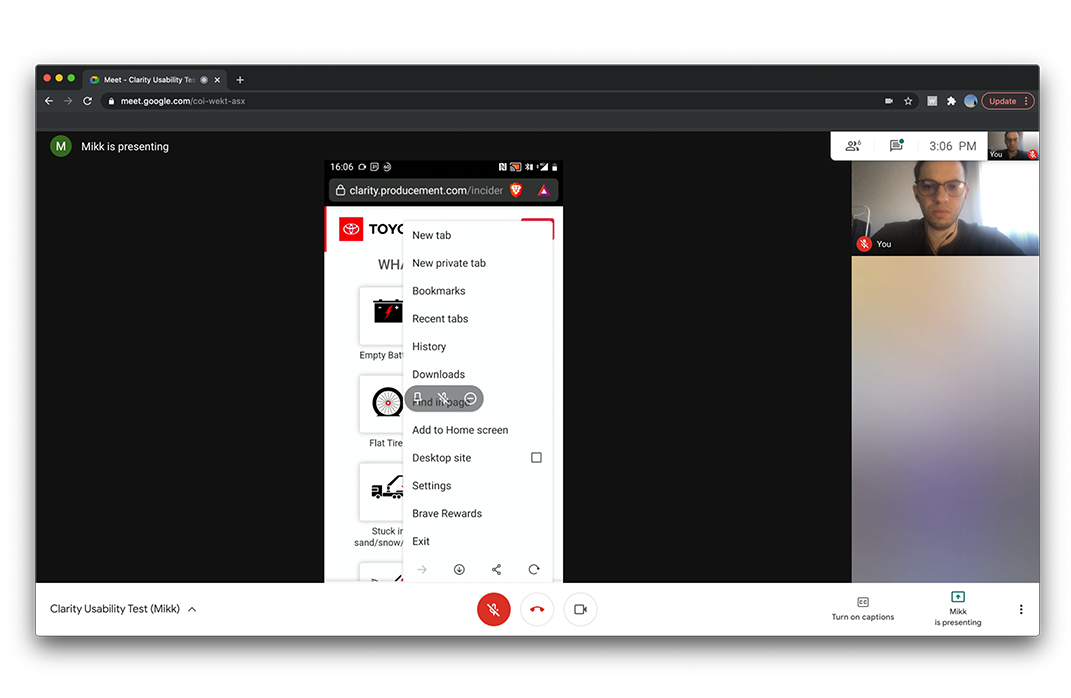
Task: Open Chrome profile avatar
Action: point(970,101)
